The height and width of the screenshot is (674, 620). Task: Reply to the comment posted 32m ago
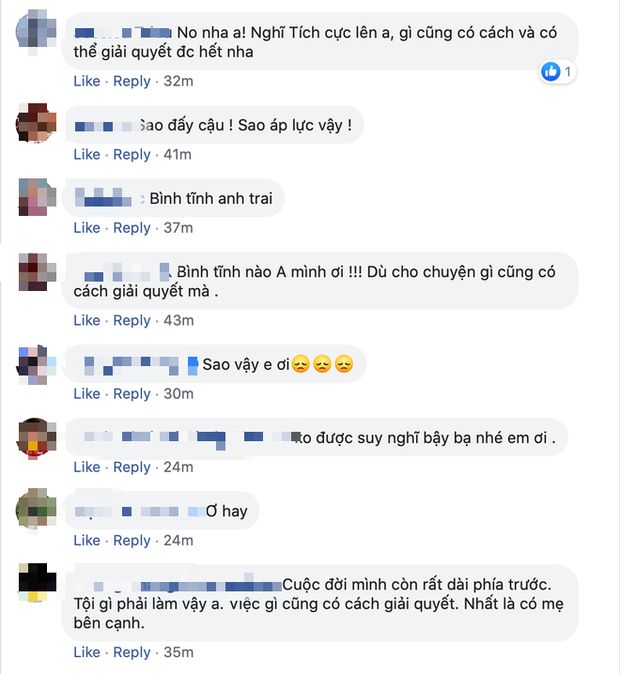pos(132,81)
